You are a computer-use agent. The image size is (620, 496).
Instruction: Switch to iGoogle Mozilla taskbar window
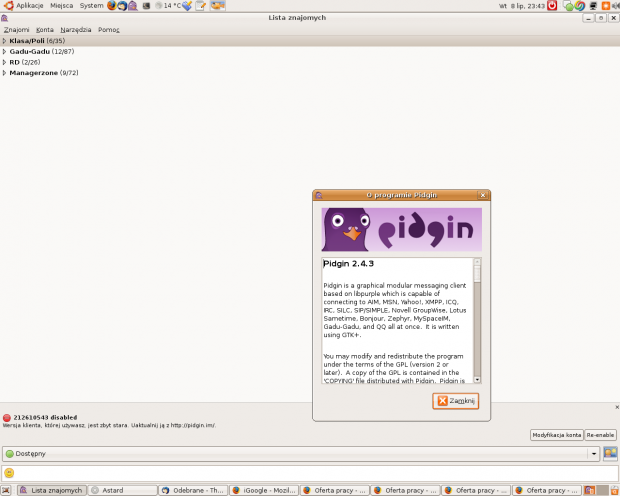tap(264, 490)
